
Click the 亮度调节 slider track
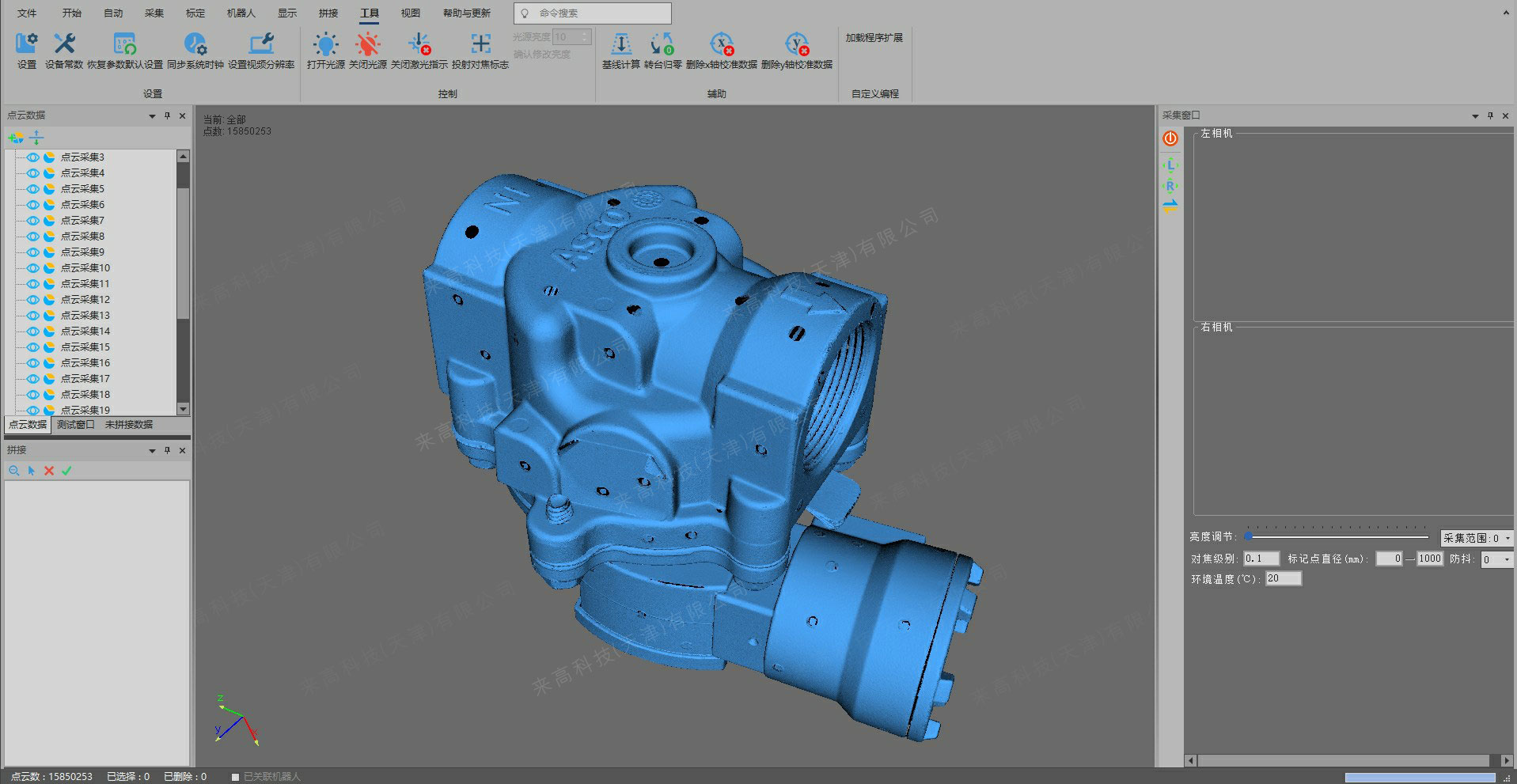1337,536
